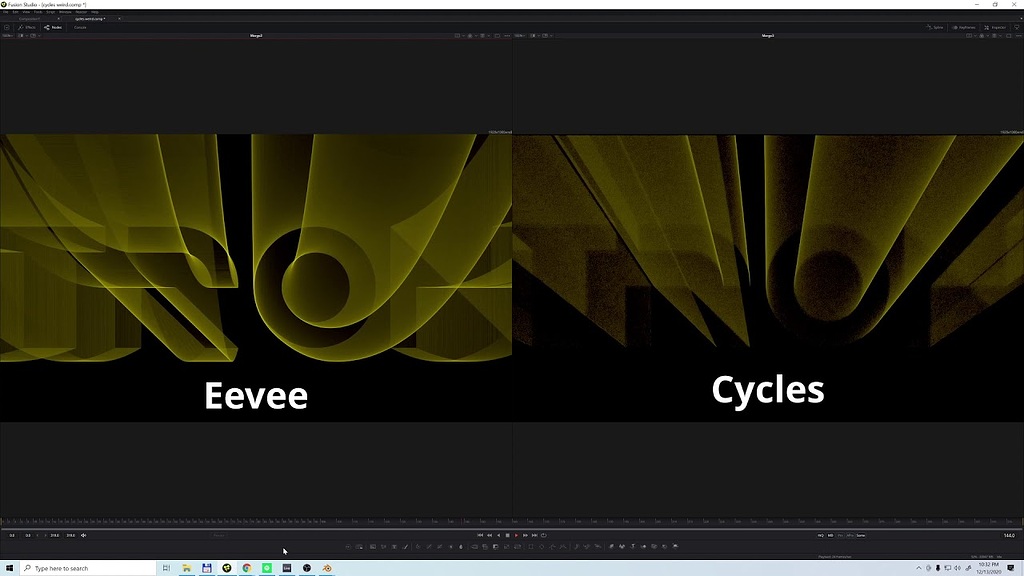
Task: Step back one frame
Action: pyautogui.click(x=490, y=536)
